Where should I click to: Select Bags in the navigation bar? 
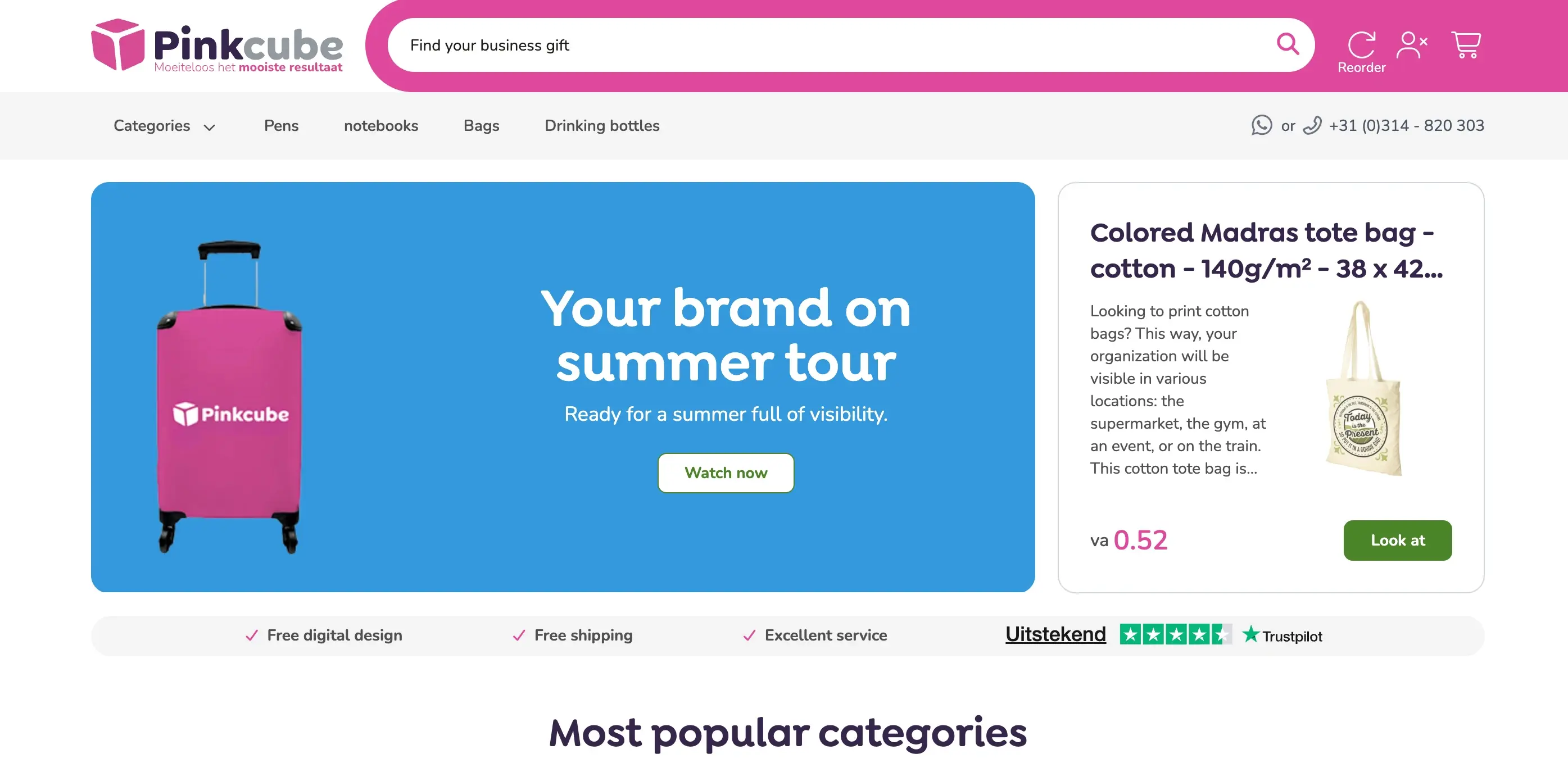tap(481, 126)
